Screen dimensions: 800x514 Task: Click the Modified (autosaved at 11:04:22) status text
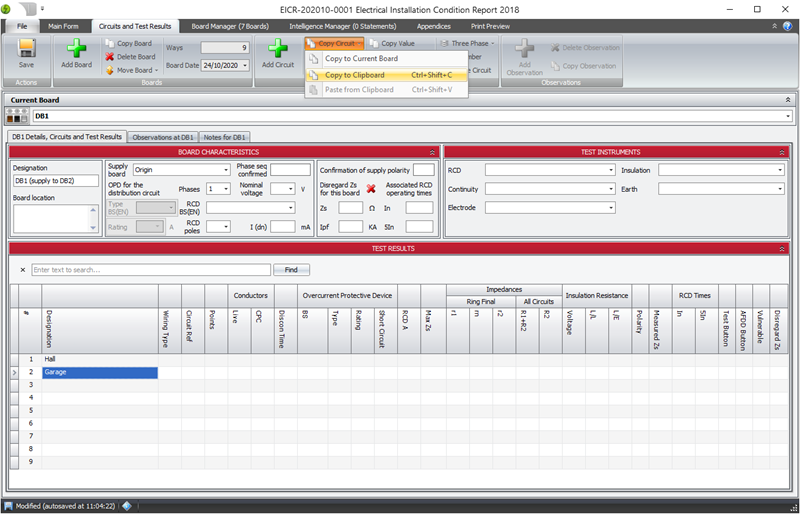tap(65, 506)
